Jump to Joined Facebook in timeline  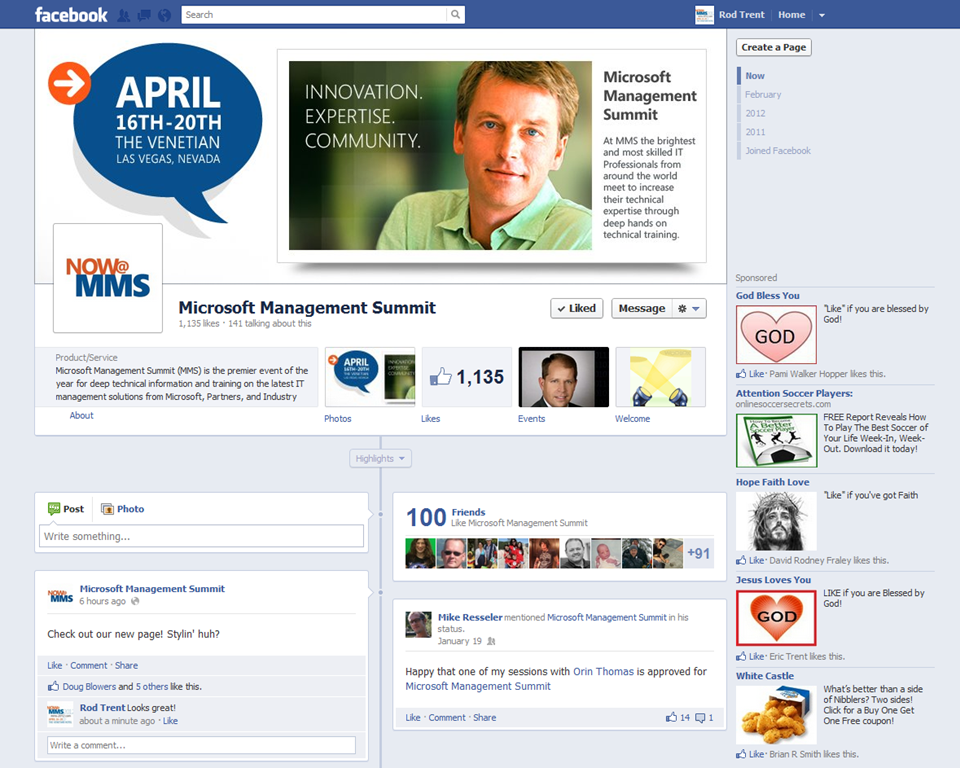coord(778,151)
